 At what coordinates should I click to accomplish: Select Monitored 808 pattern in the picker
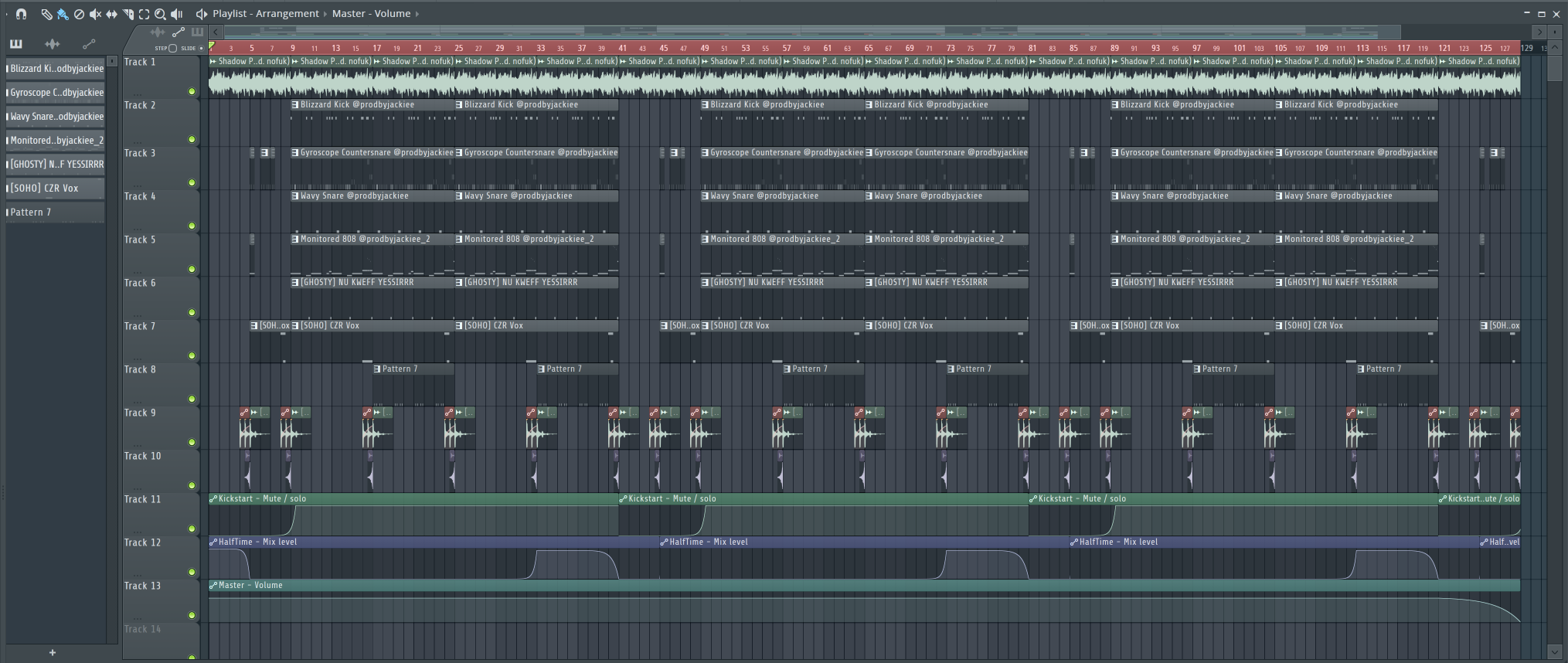[x=55, y=141]
